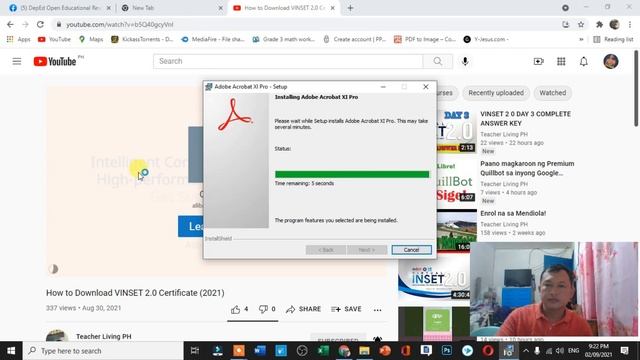Open the YouTube guide hamburger menu
This screenshot has width=640, height=360.
point(17,61)
